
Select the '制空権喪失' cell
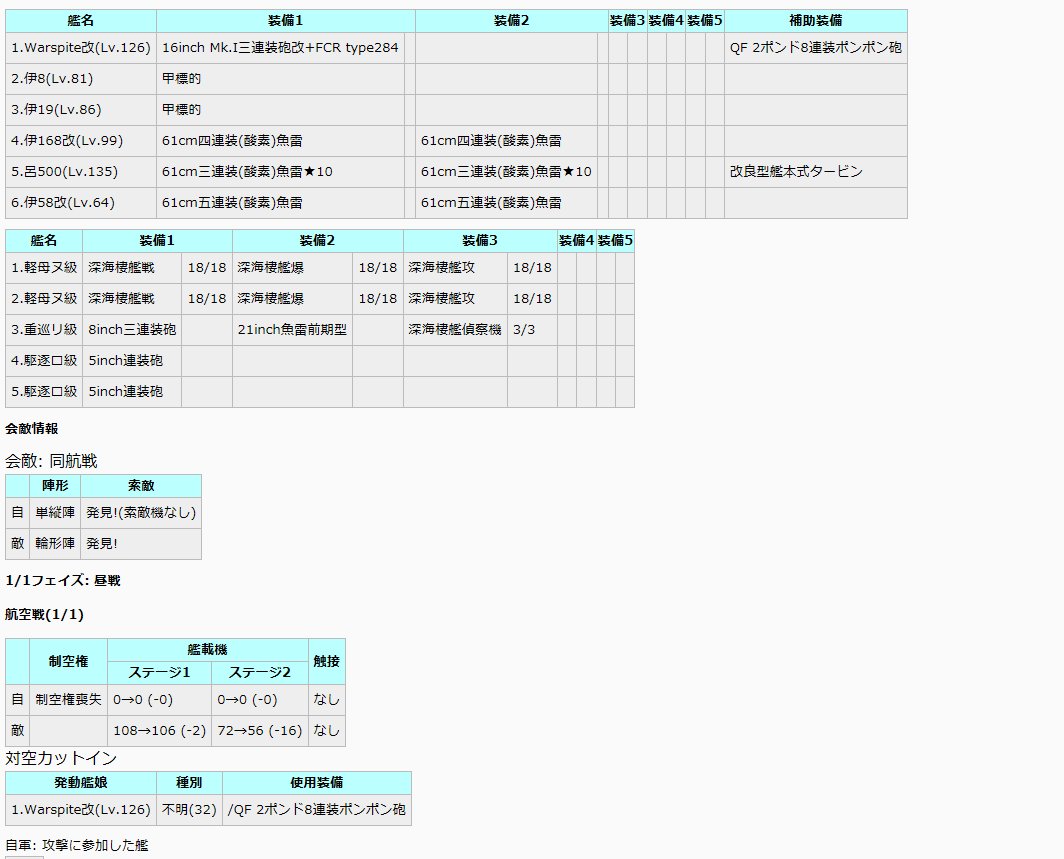(x=69, y=700)
